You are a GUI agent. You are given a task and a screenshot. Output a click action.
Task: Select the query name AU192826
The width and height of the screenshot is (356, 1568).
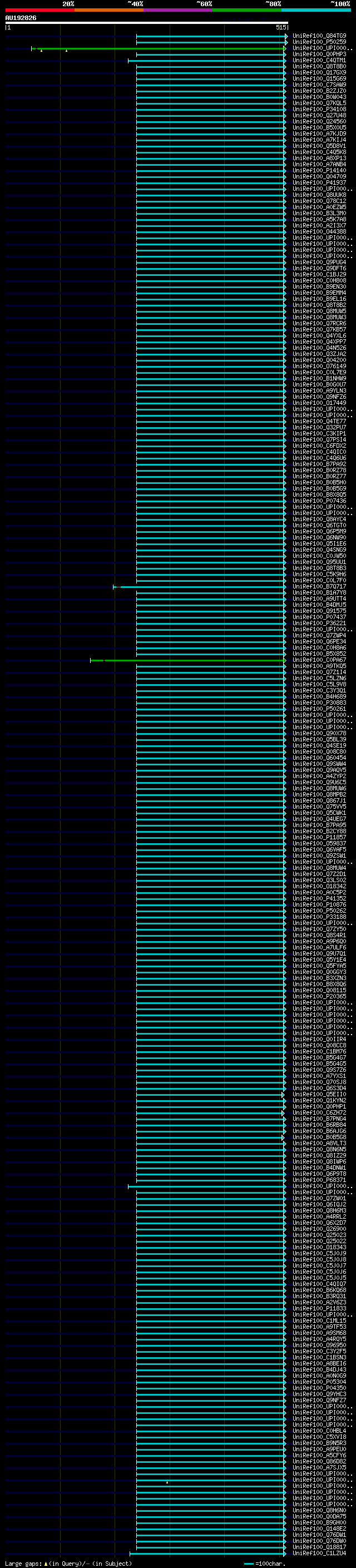click(x=21, y=18)
